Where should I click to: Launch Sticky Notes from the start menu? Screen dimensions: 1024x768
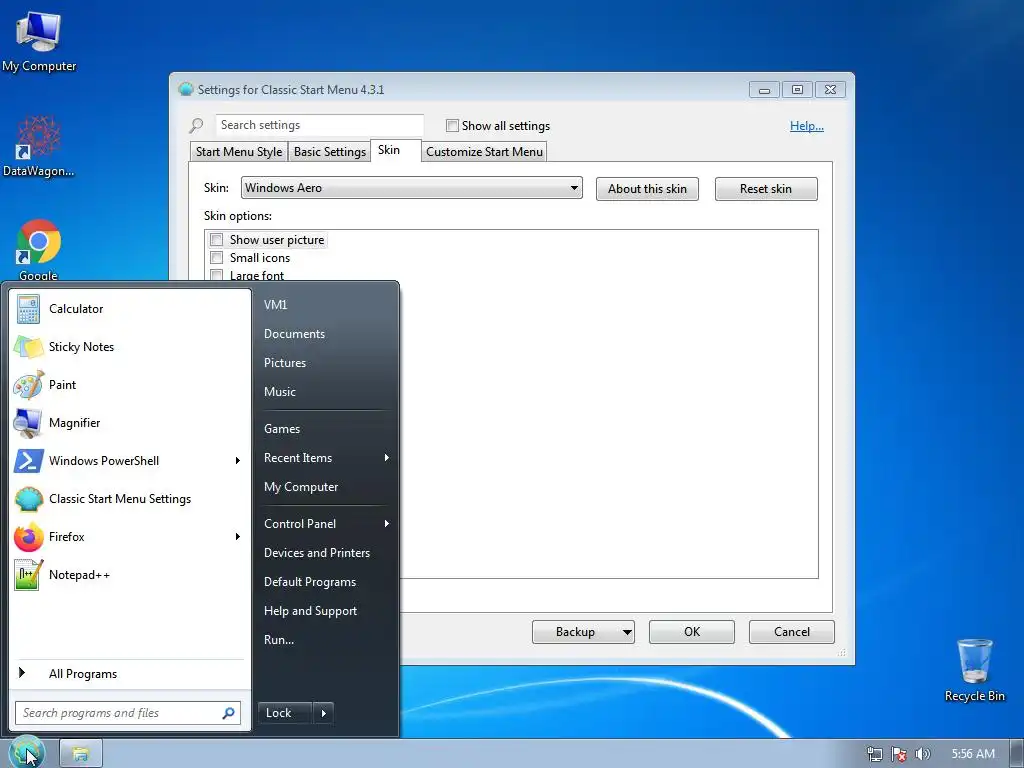pyautogui.click(x=129, y=347)
